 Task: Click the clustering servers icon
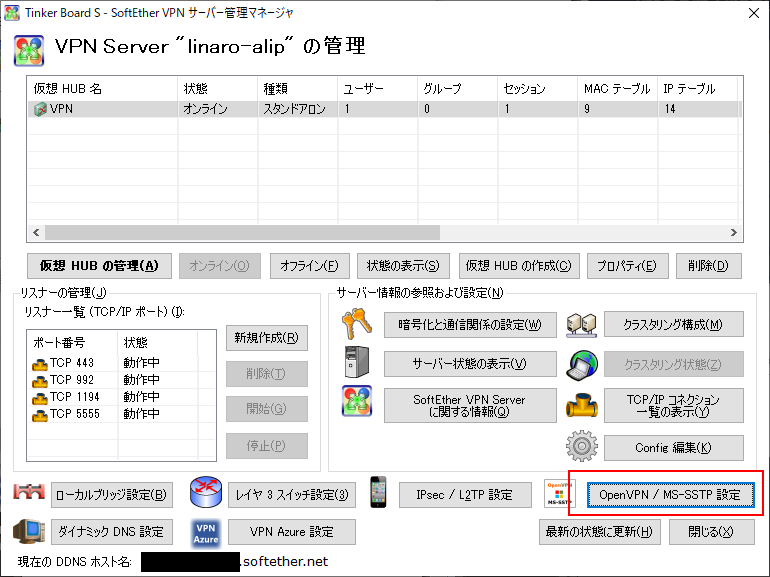[581, 325]
